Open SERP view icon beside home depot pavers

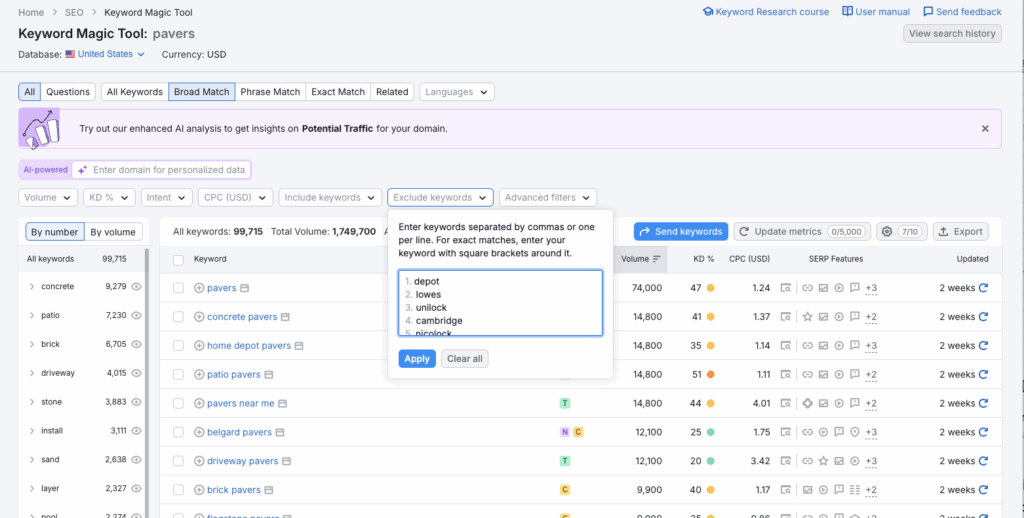click(x=299, y=346)
